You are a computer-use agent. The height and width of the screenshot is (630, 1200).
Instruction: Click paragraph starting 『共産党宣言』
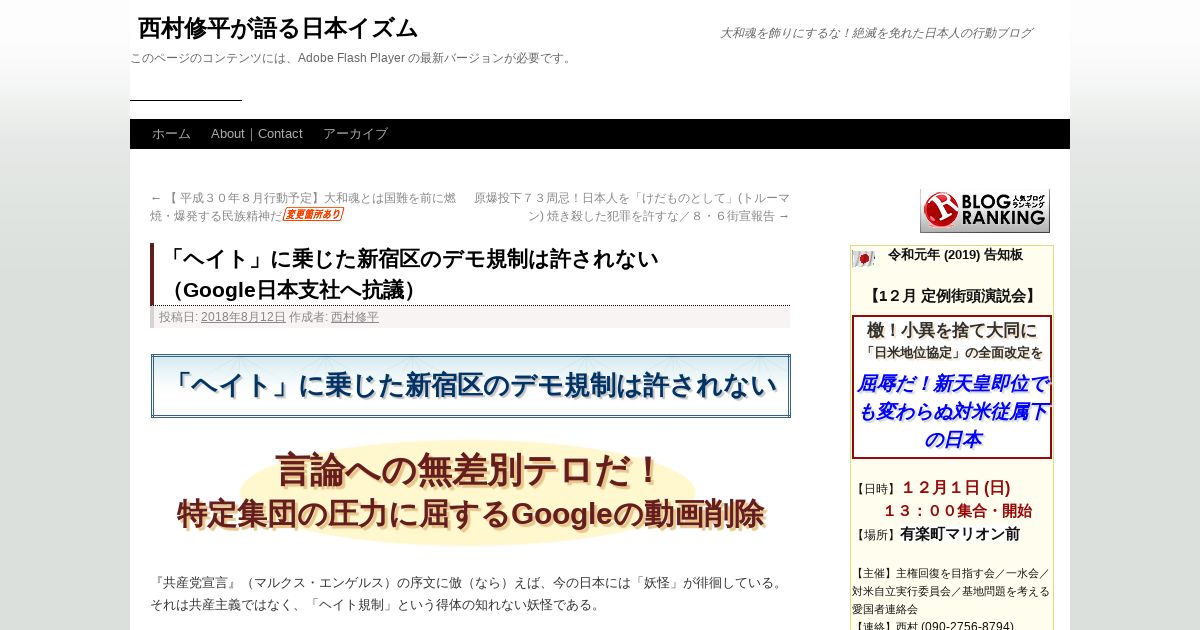[x=468, y=594]
